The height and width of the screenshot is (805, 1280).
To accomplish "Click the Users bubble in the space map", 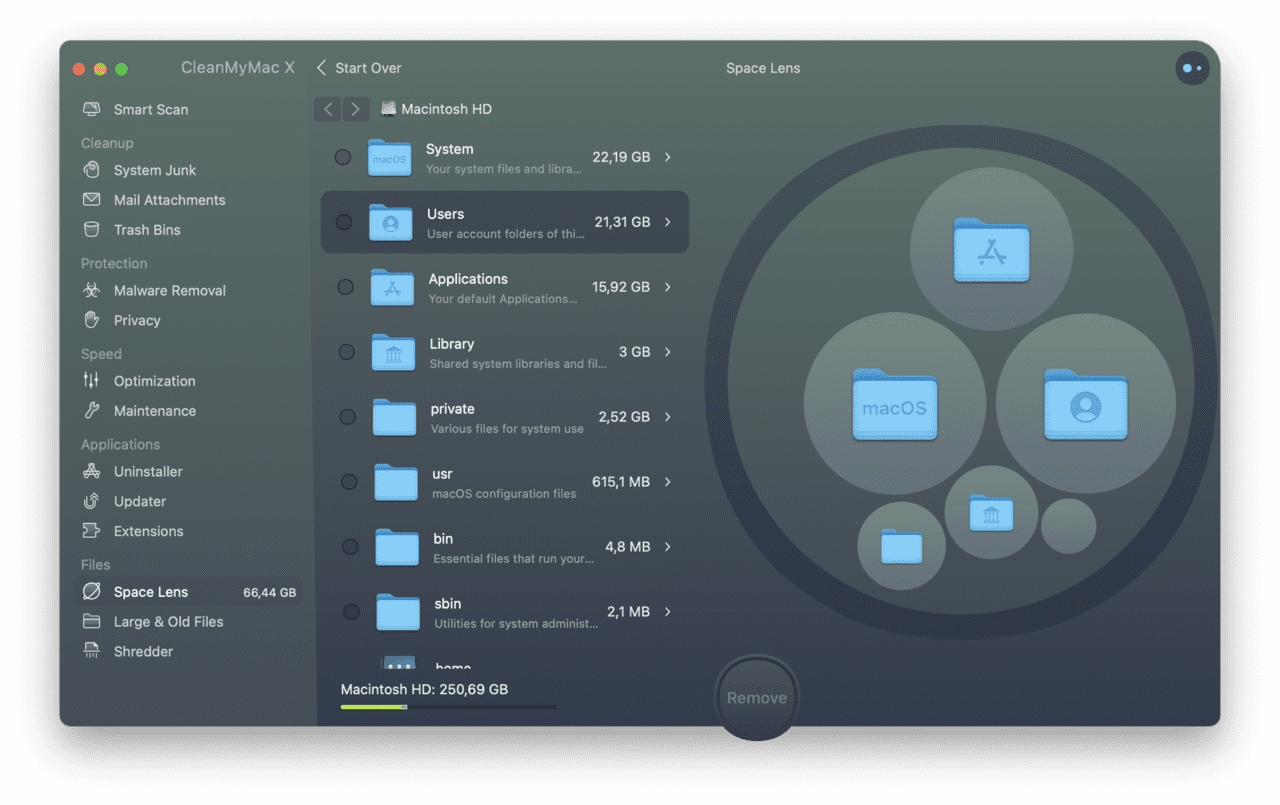I will (1086, 403).
